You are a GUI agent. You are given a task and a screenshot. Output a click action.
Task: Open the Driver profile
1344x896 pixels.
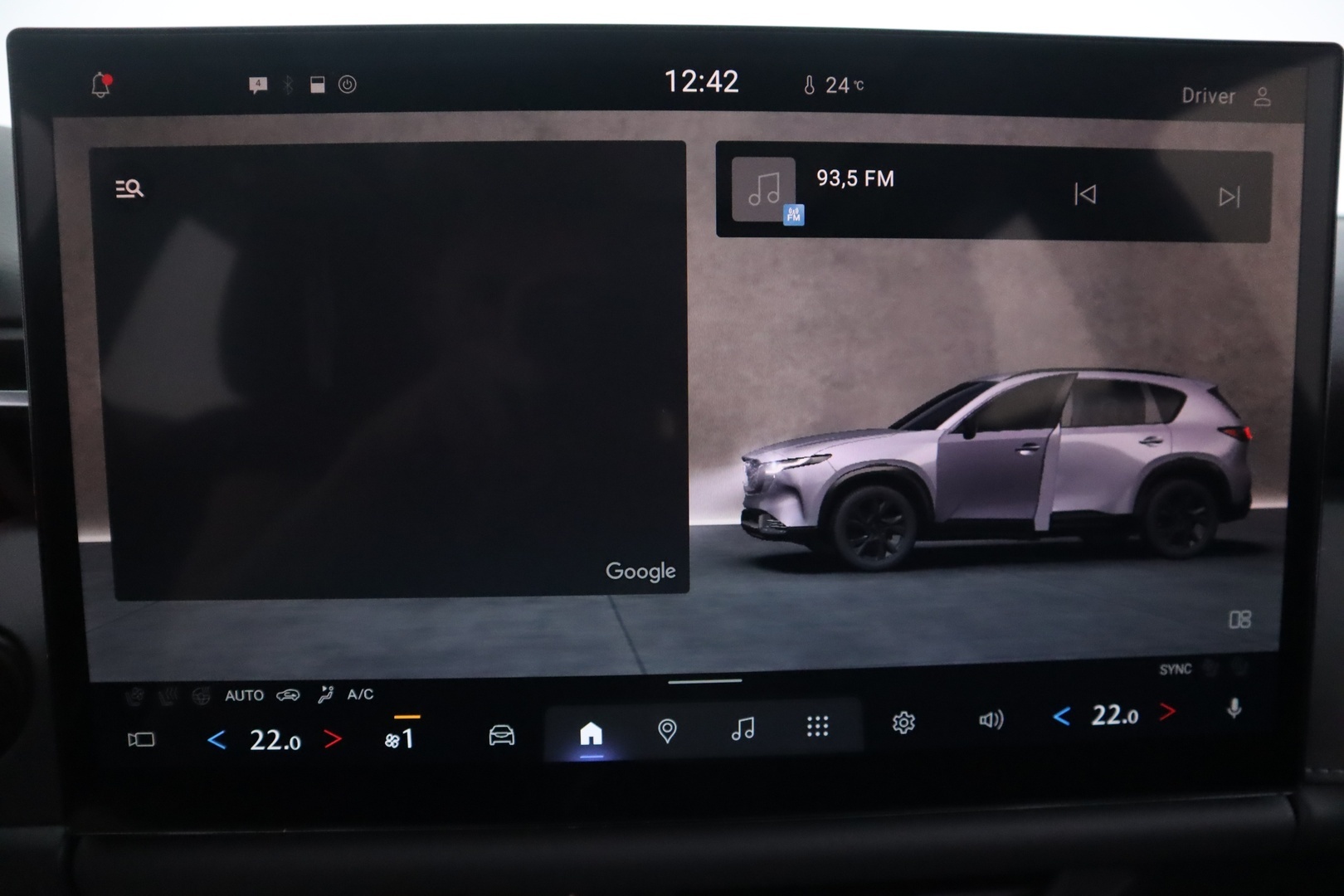(x=1226, y=96)
